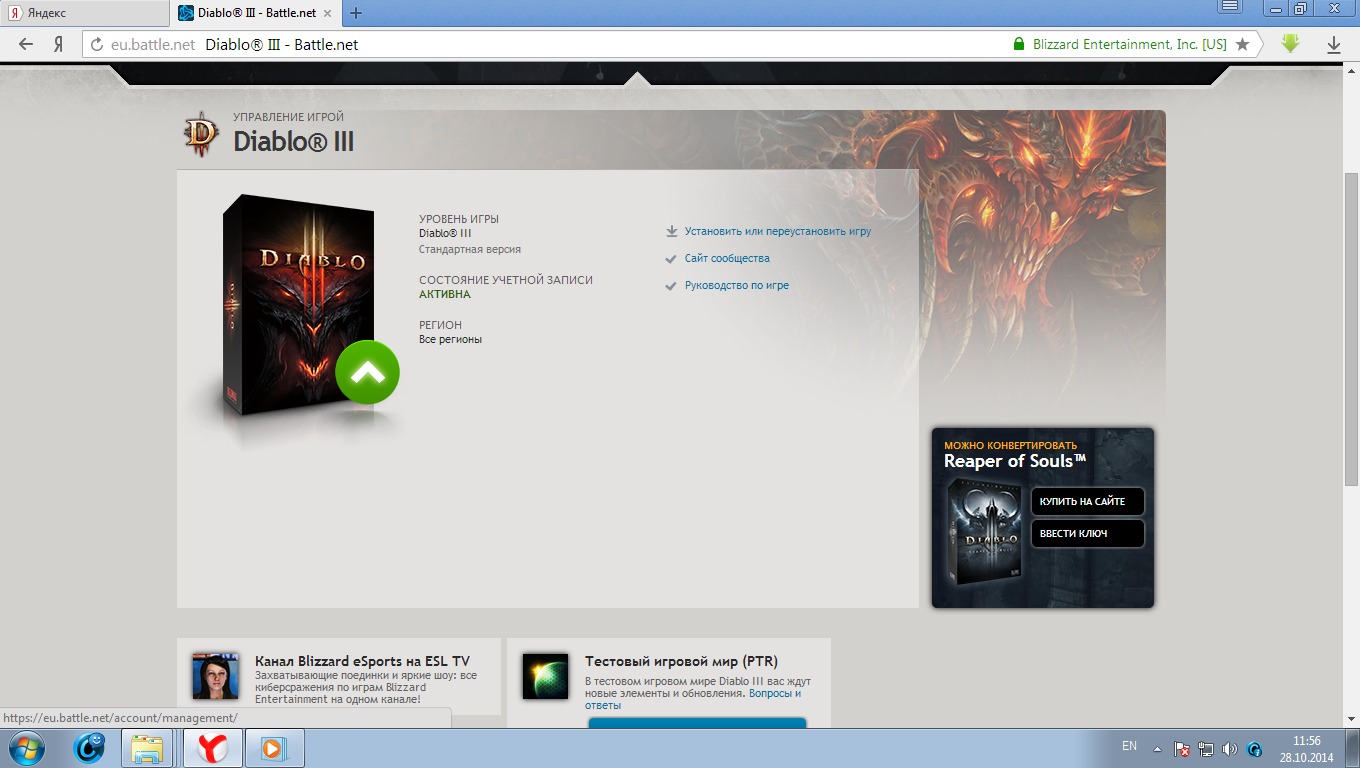Click the Diablo III box art image
Viewport: 1360px width, 768px height.
(x=299, y=305)
